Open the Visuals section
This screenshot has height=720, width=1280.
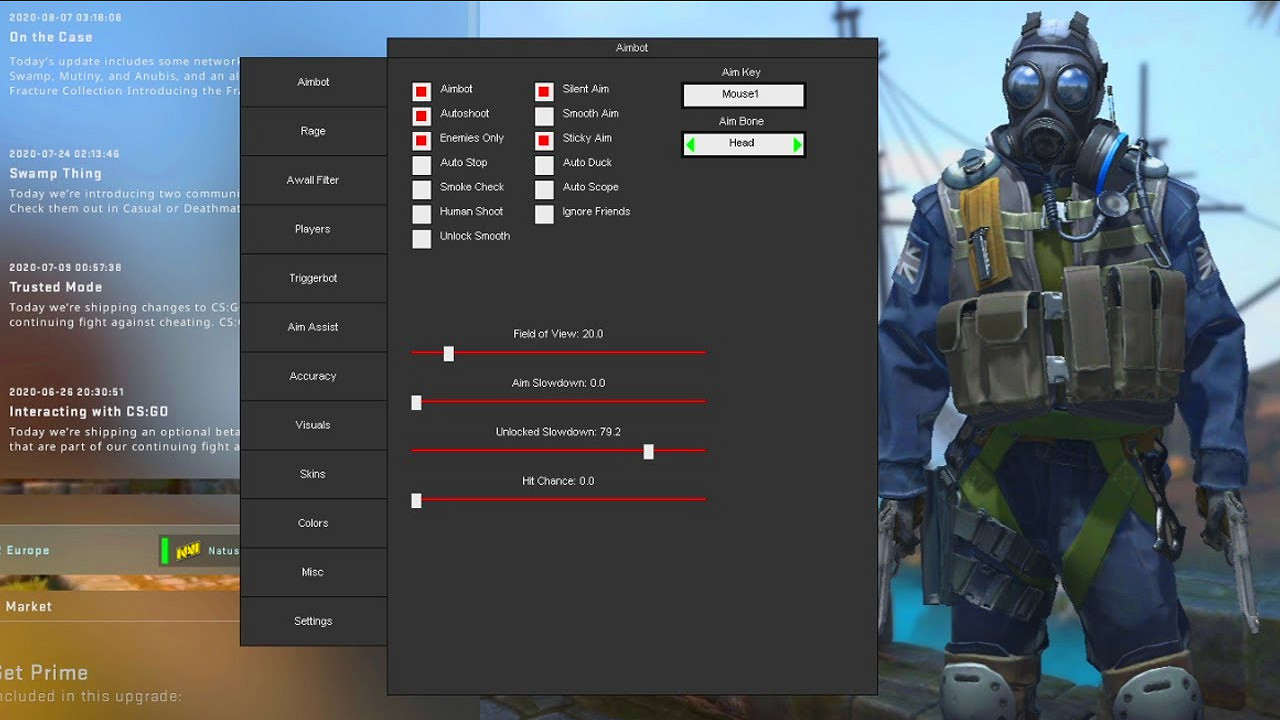(313, 424)
